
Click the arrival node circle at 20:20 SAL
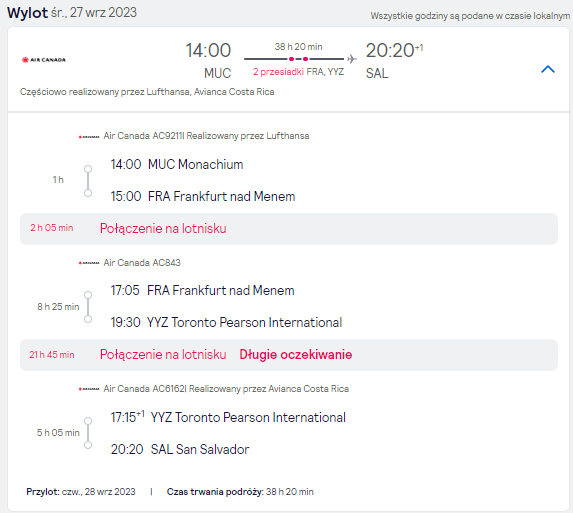[x=88, y=445]
